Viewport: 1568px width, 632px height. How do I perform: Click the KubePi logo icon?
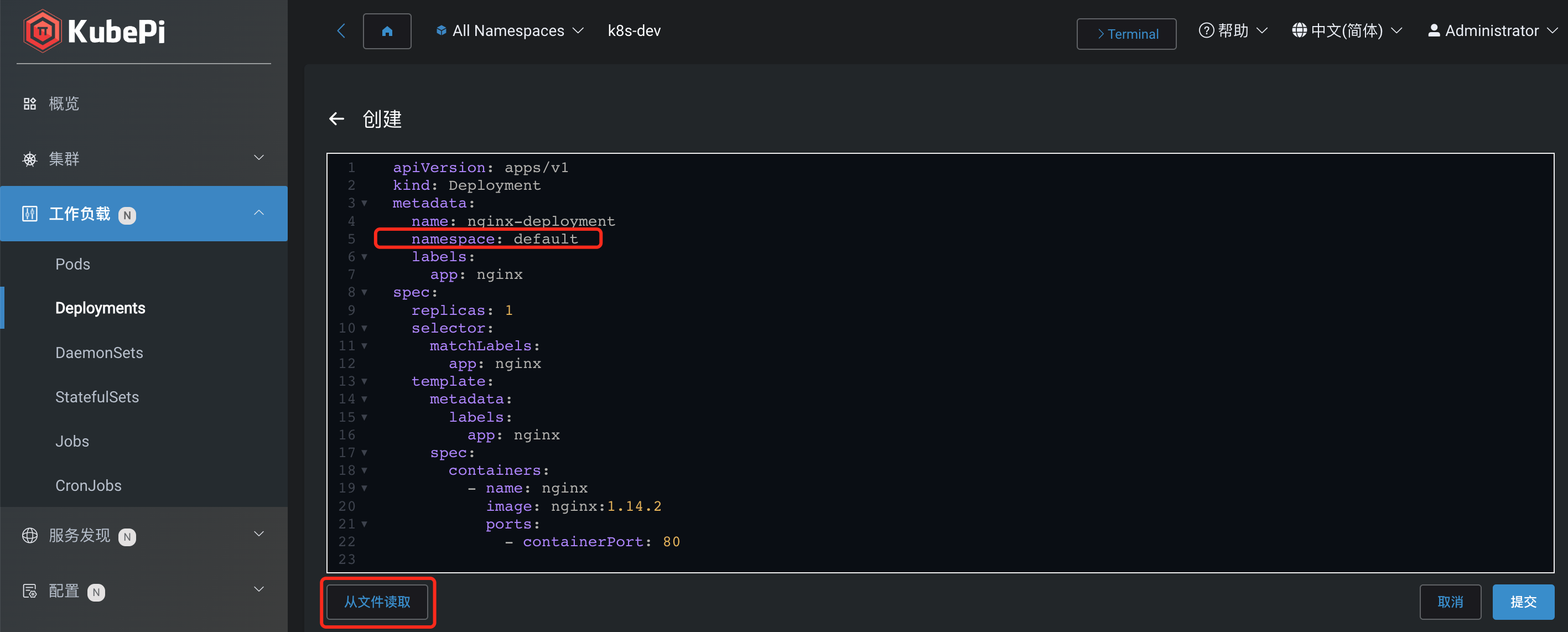click(41, 31)
